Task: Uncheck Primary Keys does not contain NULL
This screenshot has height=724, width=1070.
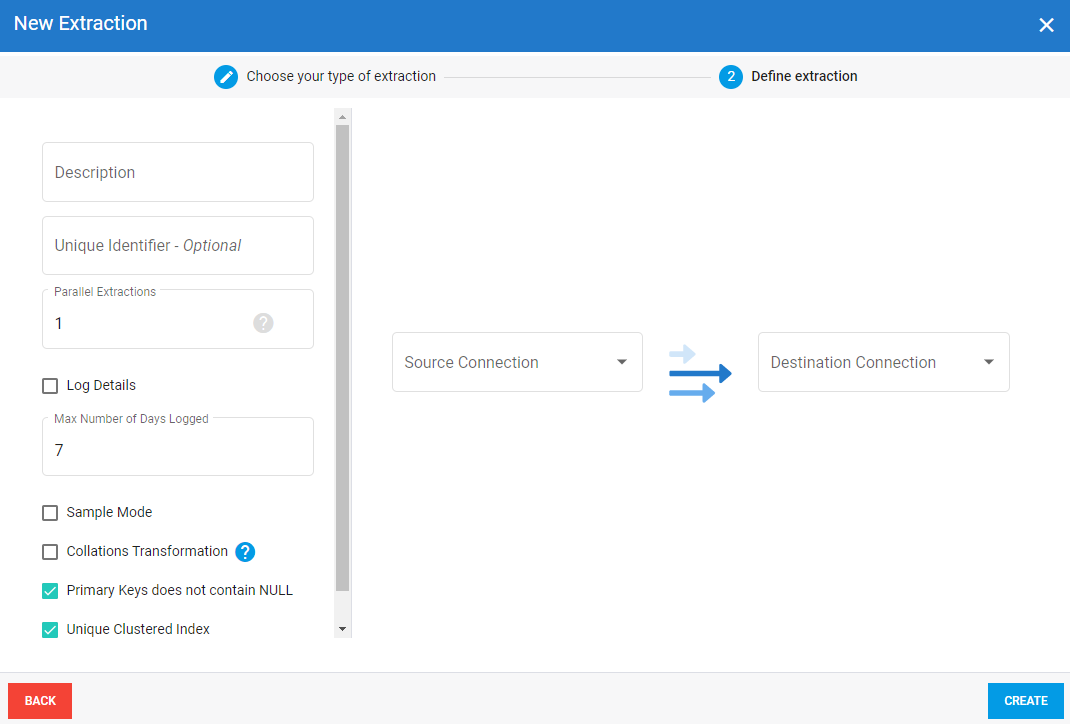Action: [50, 591]
